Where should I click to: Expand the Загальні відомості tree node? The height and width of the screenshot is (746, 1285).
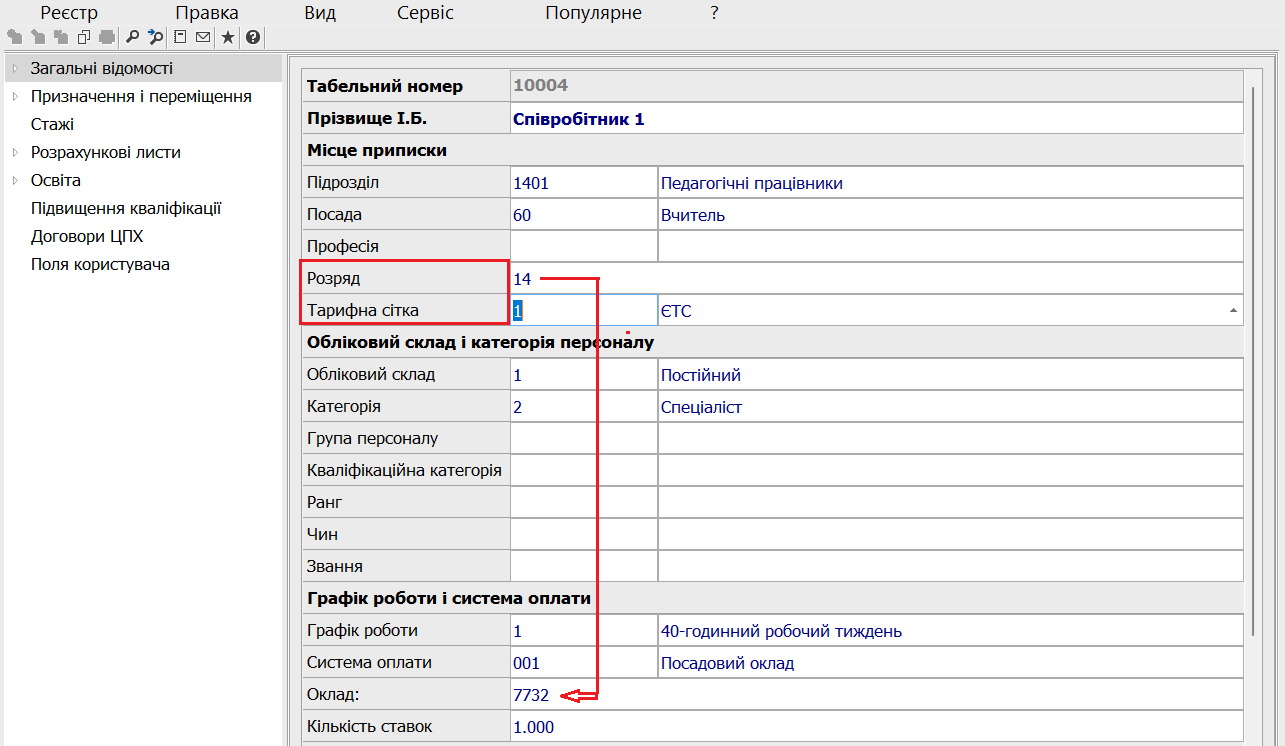[15, 69]
